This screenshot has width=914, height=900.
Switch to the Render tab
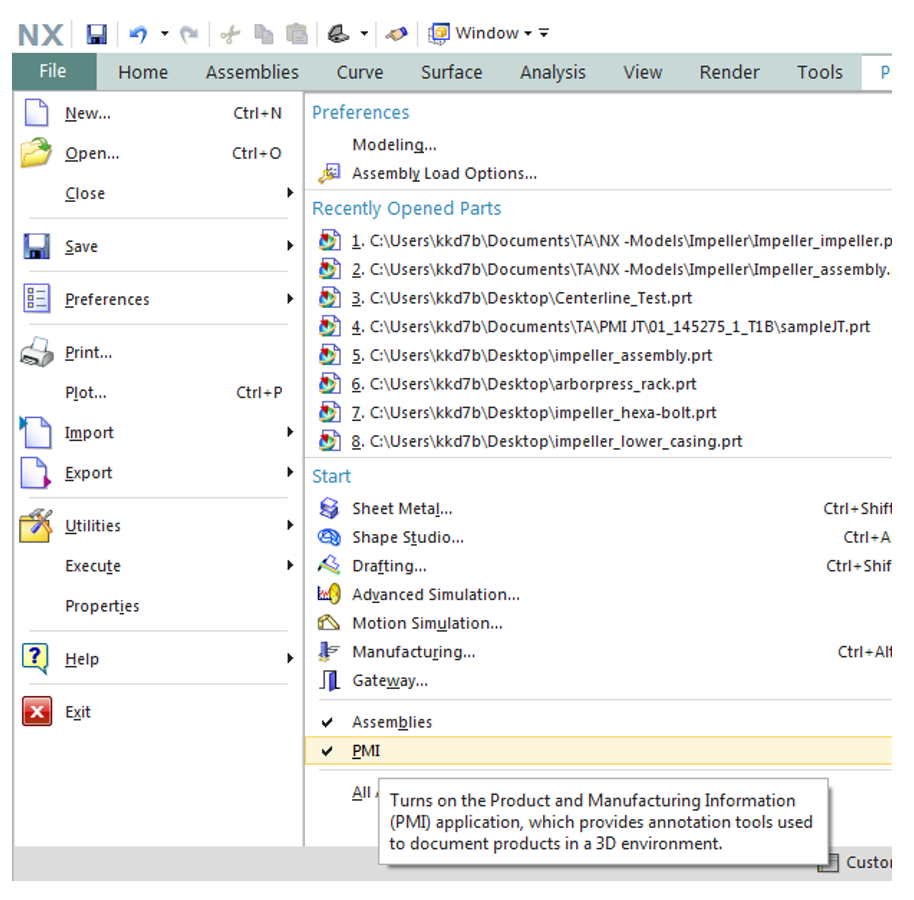(x=729, y=72)
